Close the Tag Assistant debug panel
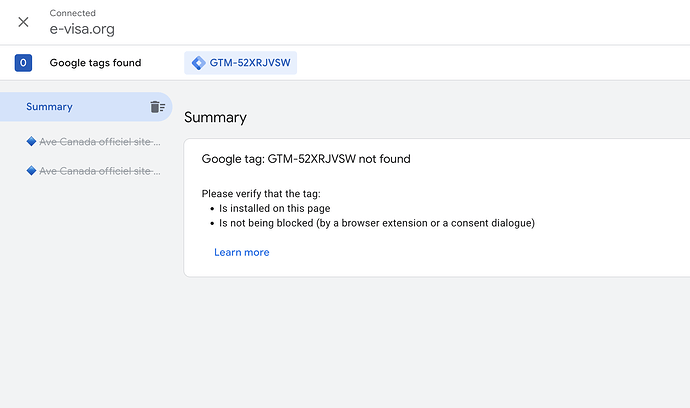This screenshot has height=408, width=690. point(23,22)
